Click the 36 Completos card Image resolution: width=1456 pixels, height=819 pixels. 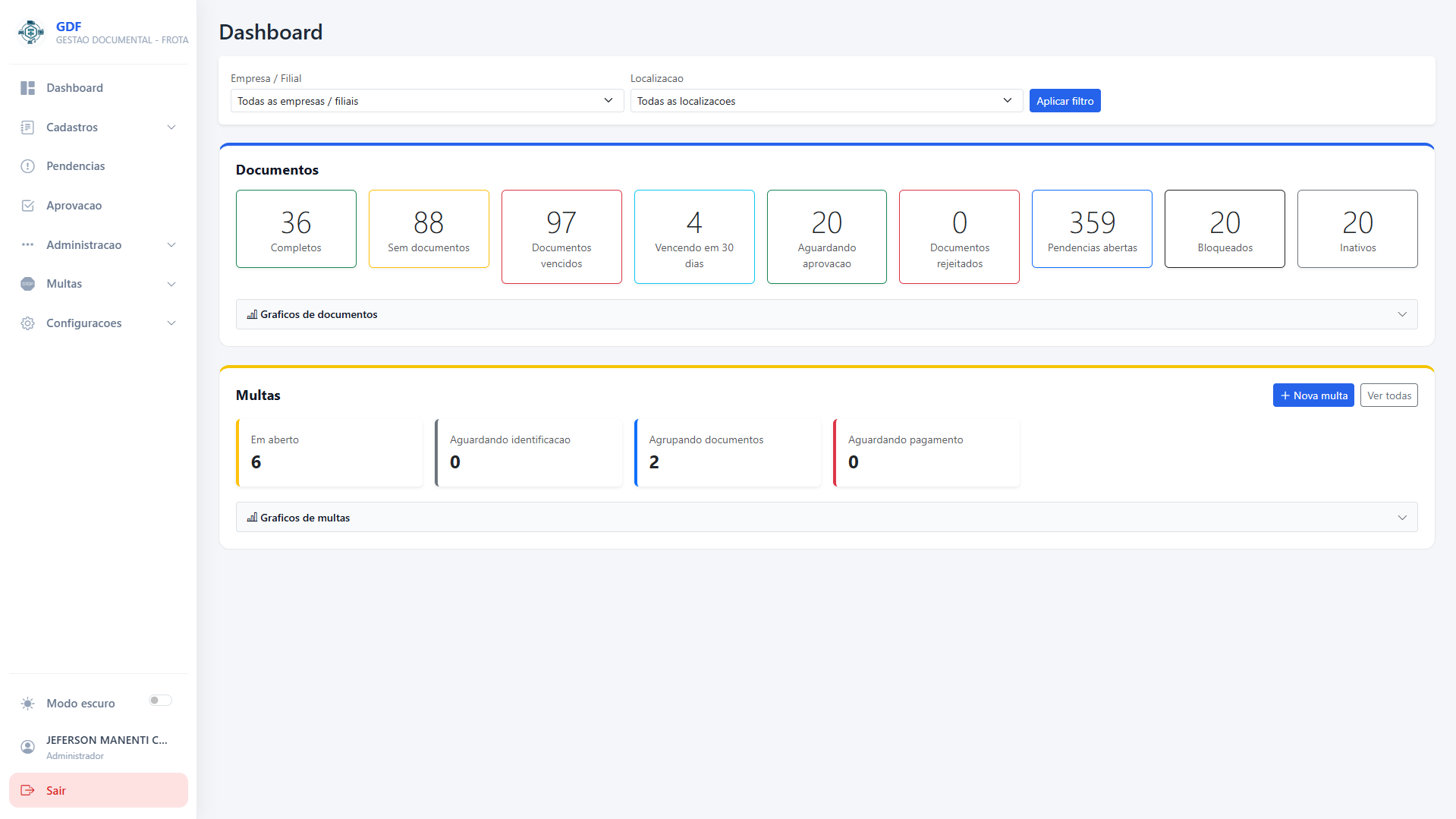point(296,228)
